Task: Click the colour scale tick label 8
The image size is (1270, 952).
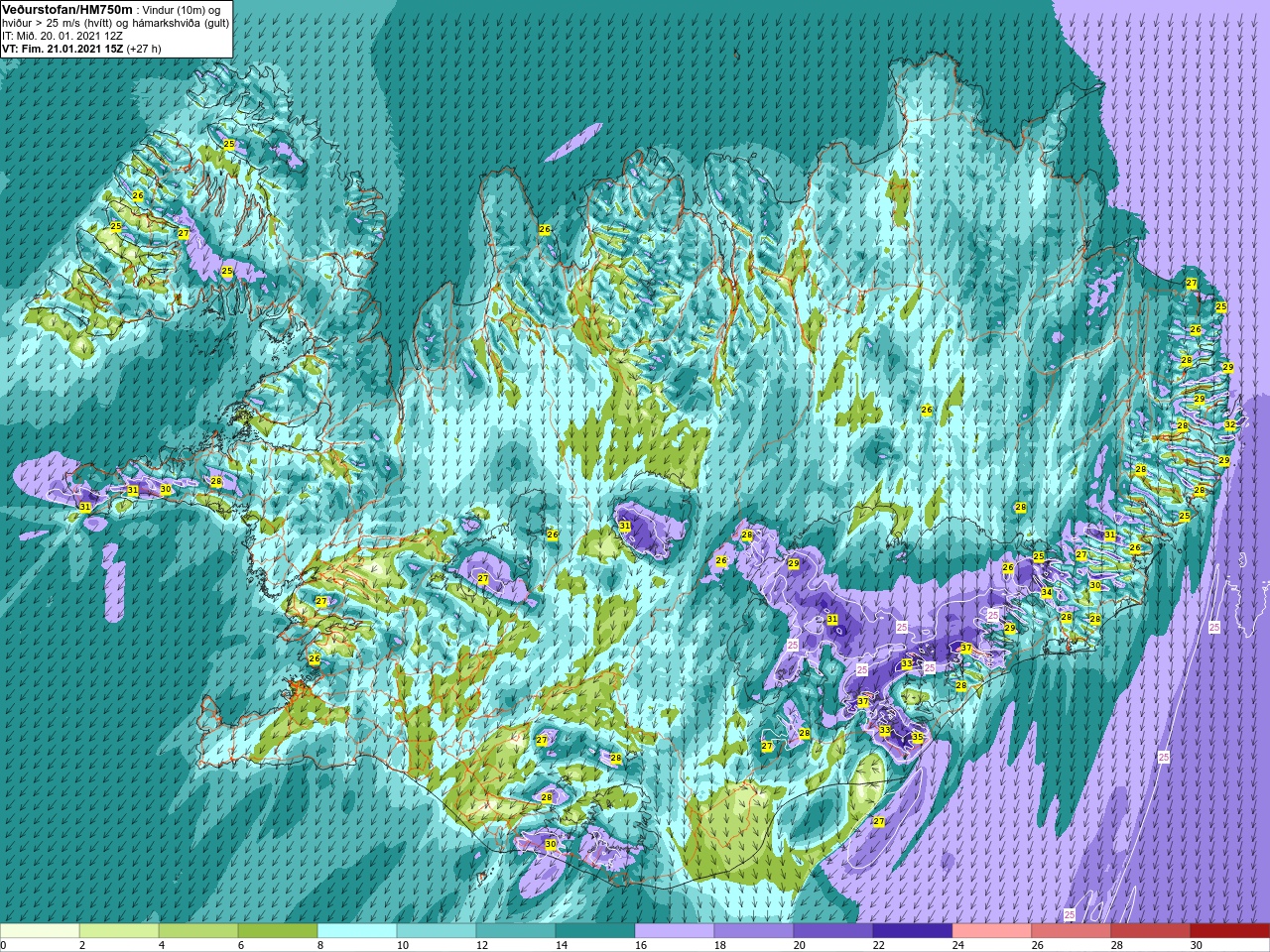Action: (321, 945)
